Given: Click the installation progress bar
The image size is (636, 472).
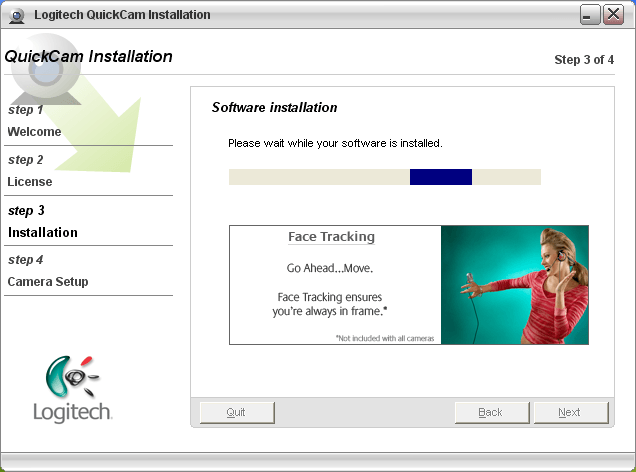Looking at the screenshot, I should 385,177.
